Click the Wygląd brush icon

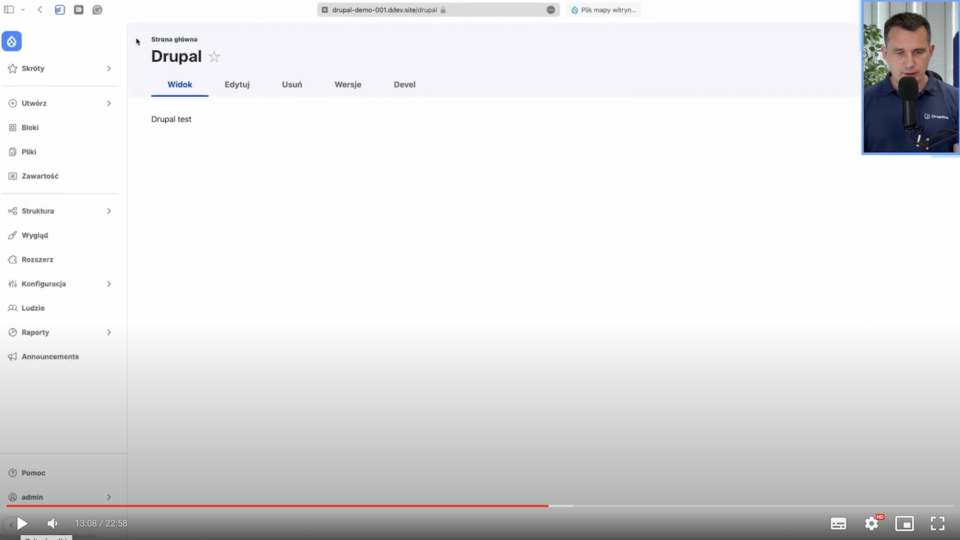coord(12,235)
